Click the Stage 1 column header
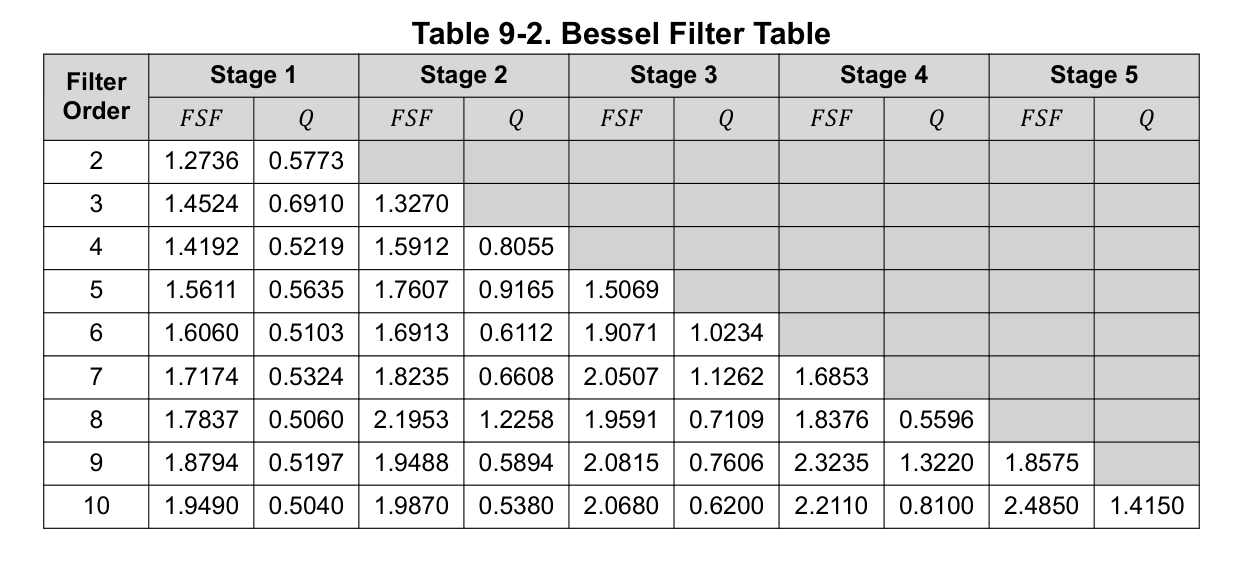This screenshot has height=574, width=1250. [x=254, y=75]
